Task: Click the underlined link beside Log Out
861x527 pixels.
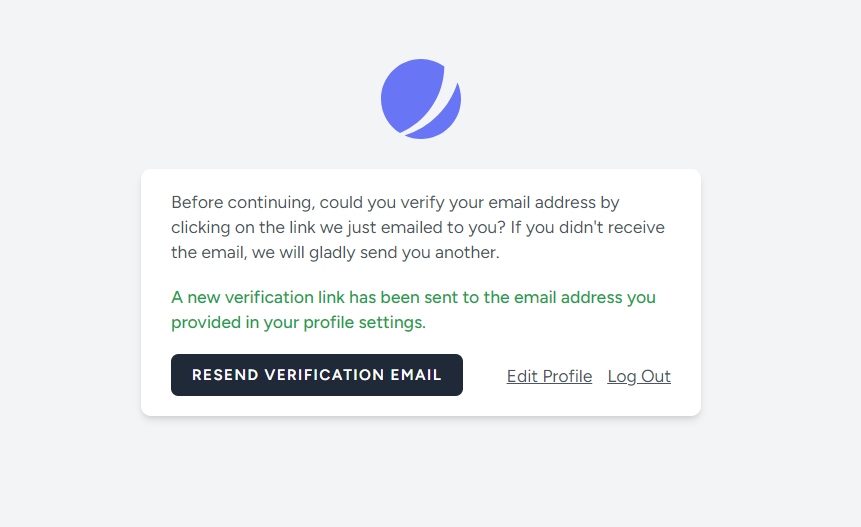Action: (549, 376)
